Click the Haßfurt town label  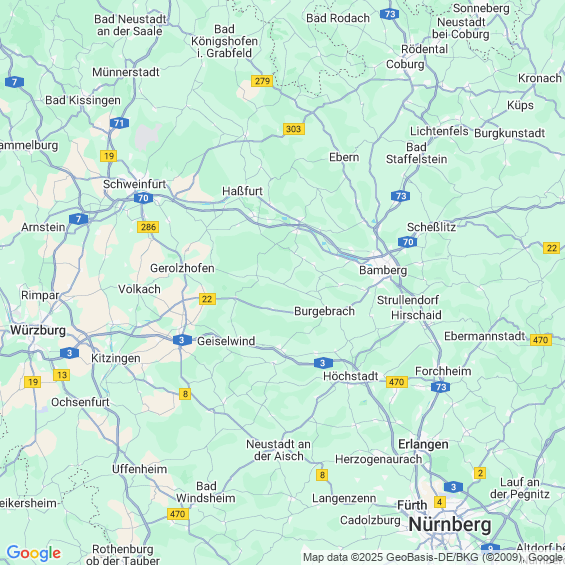[x=242, y=191]
